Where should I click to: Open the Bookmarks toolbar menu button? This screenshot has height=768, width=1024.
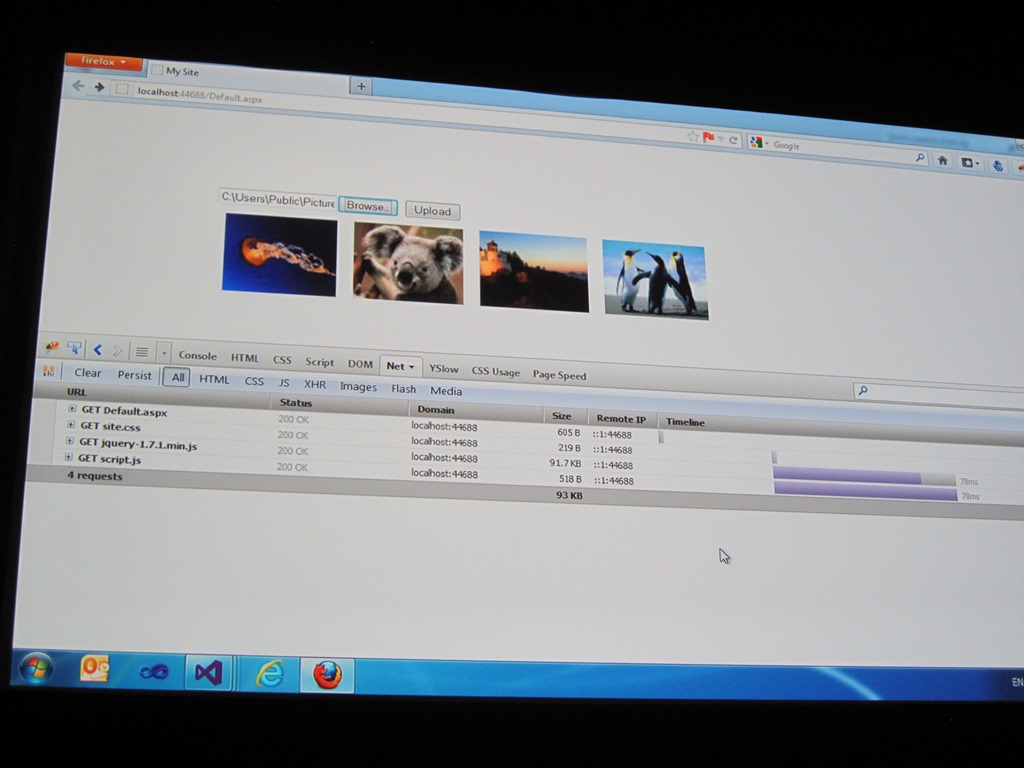click(970, 163)
